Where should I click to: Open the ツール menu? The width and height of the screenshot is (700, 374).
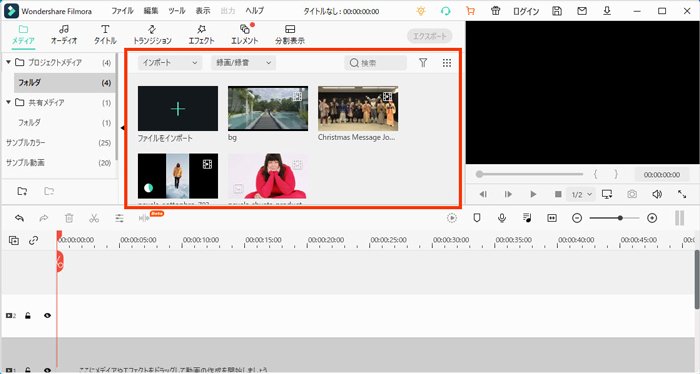coord(177,11)
